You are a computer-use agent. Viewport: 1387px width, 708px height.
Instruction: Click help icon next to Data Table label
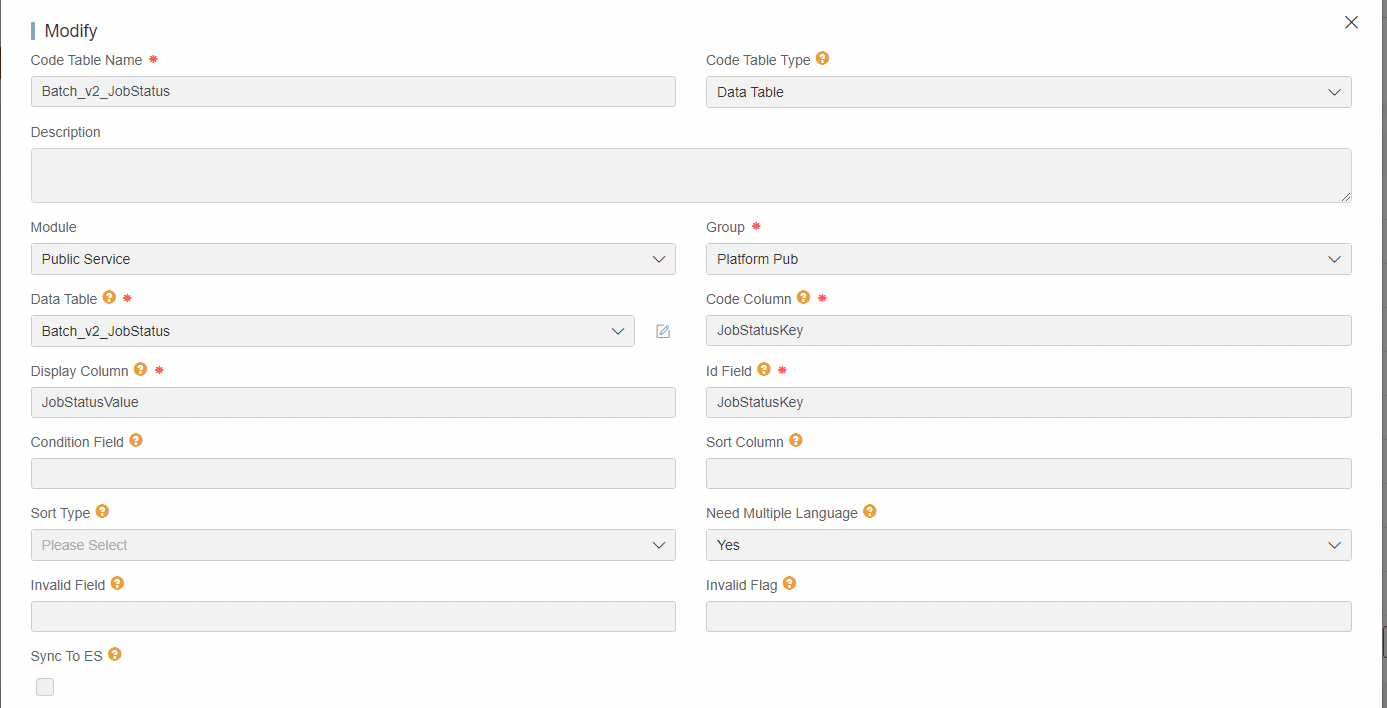pyautogui.click(x=109, y=298)
